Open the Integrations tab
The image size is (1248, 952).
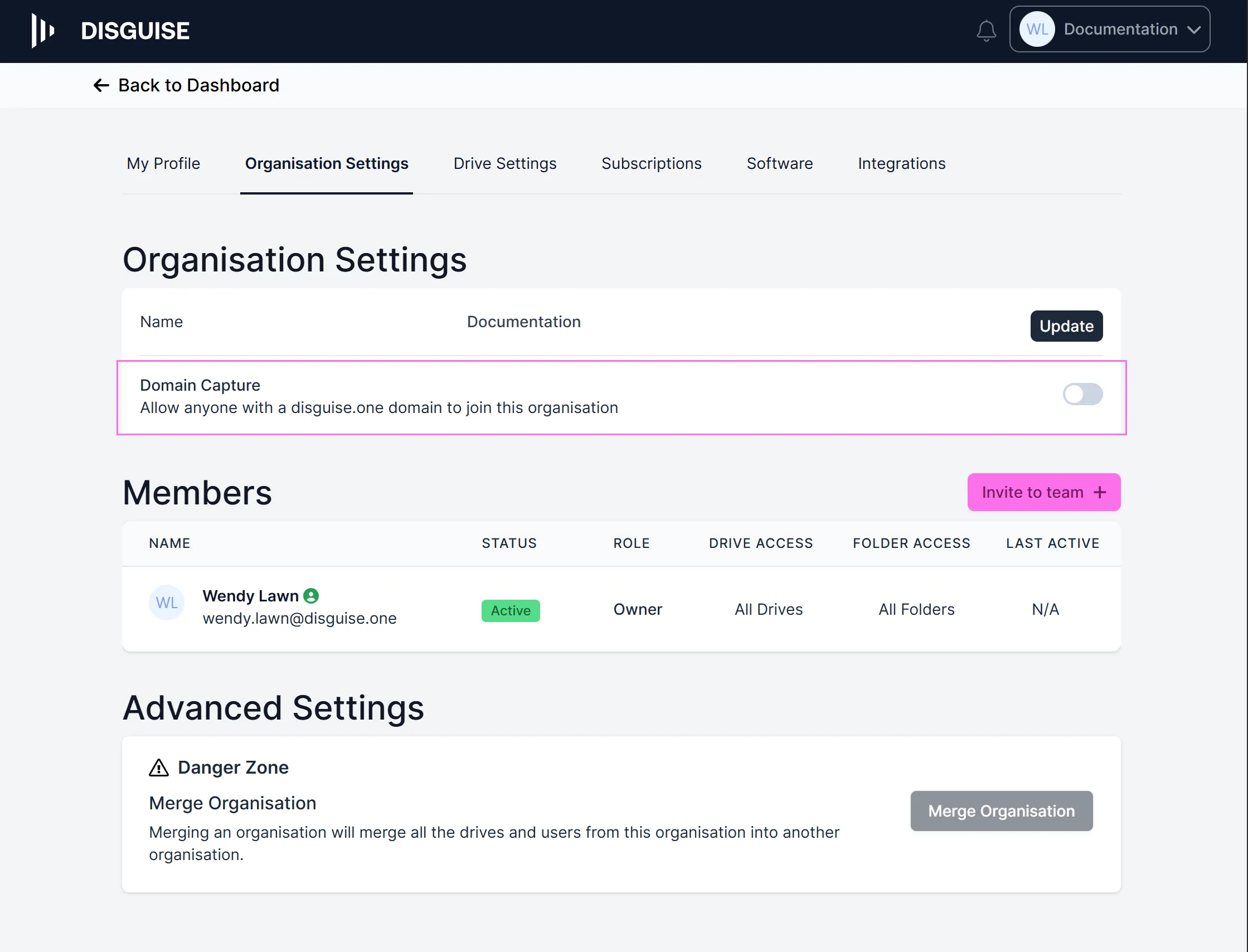(901, 164)
